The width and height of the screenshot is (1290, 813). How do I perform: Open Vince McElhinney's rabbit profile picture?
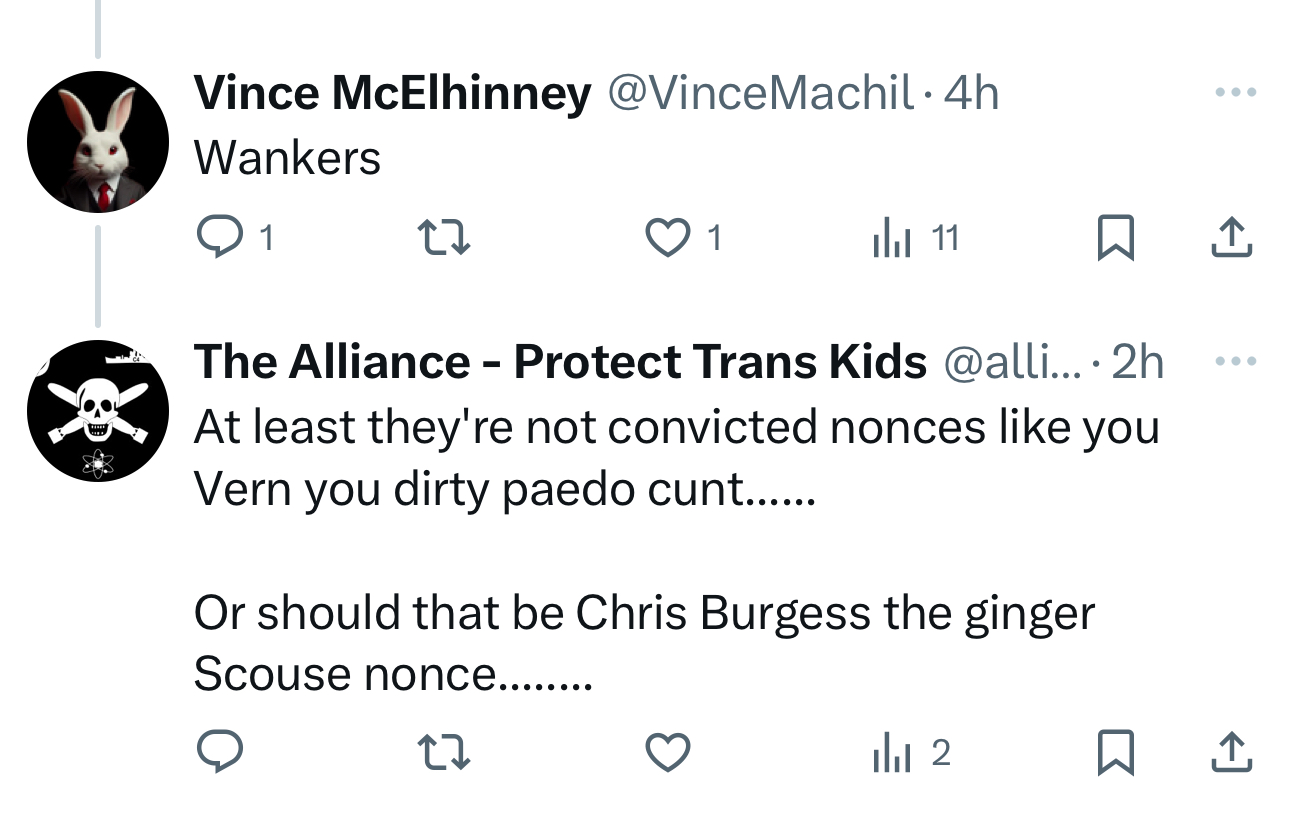pyautogui.click(x=97, y=142)
